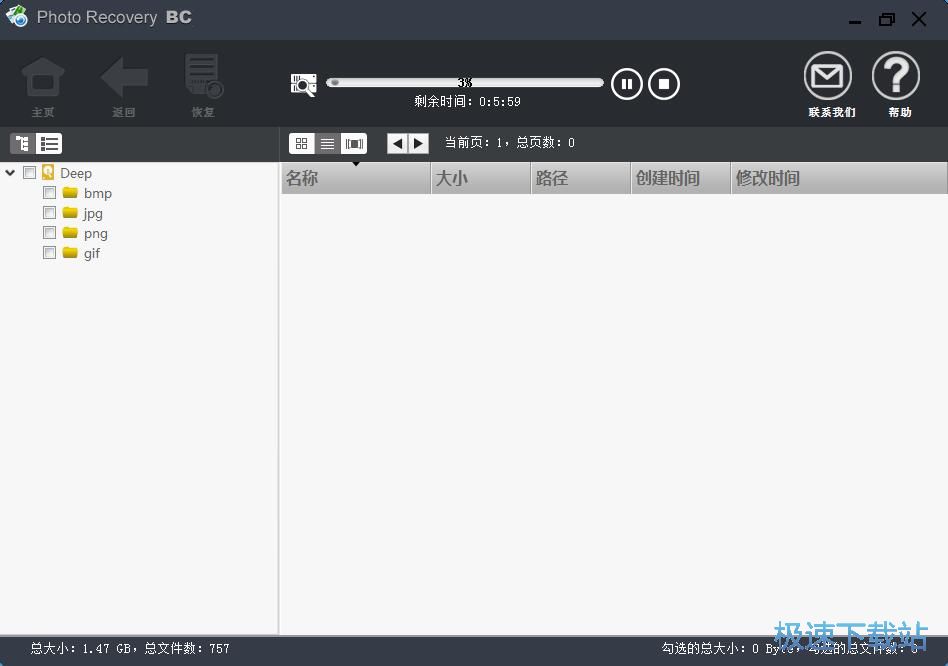Sort by the 修改时间 column header

tap(839, 178)
